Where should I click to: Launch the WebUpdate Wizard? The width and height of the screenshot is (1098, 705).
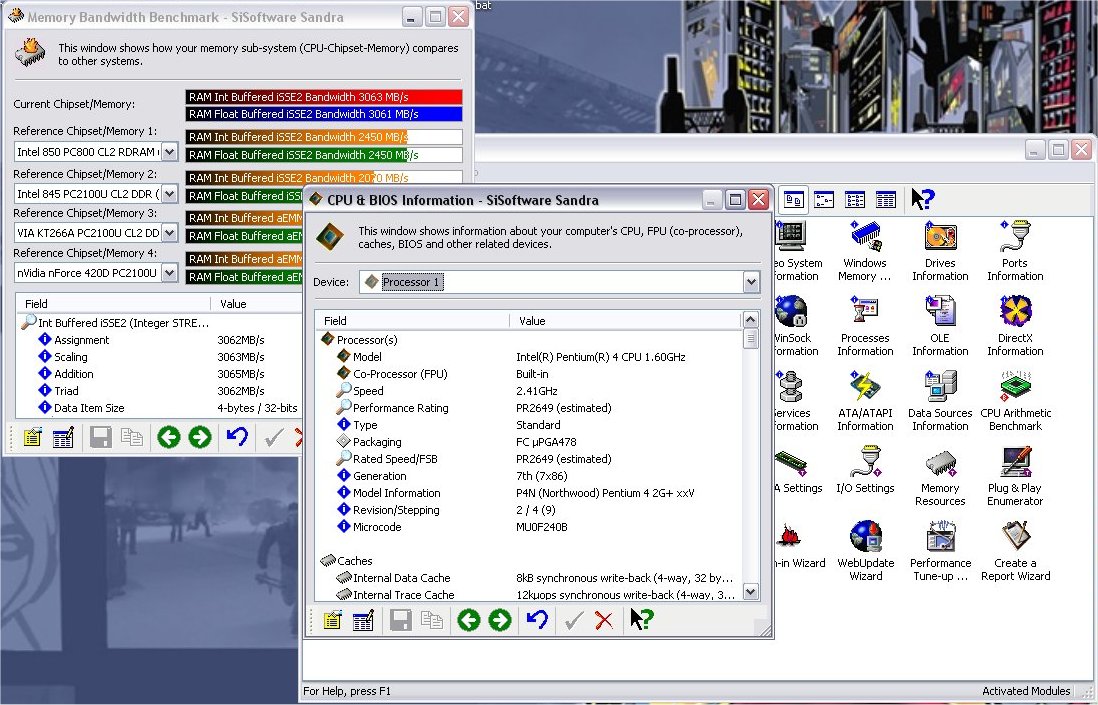[866, 551]
